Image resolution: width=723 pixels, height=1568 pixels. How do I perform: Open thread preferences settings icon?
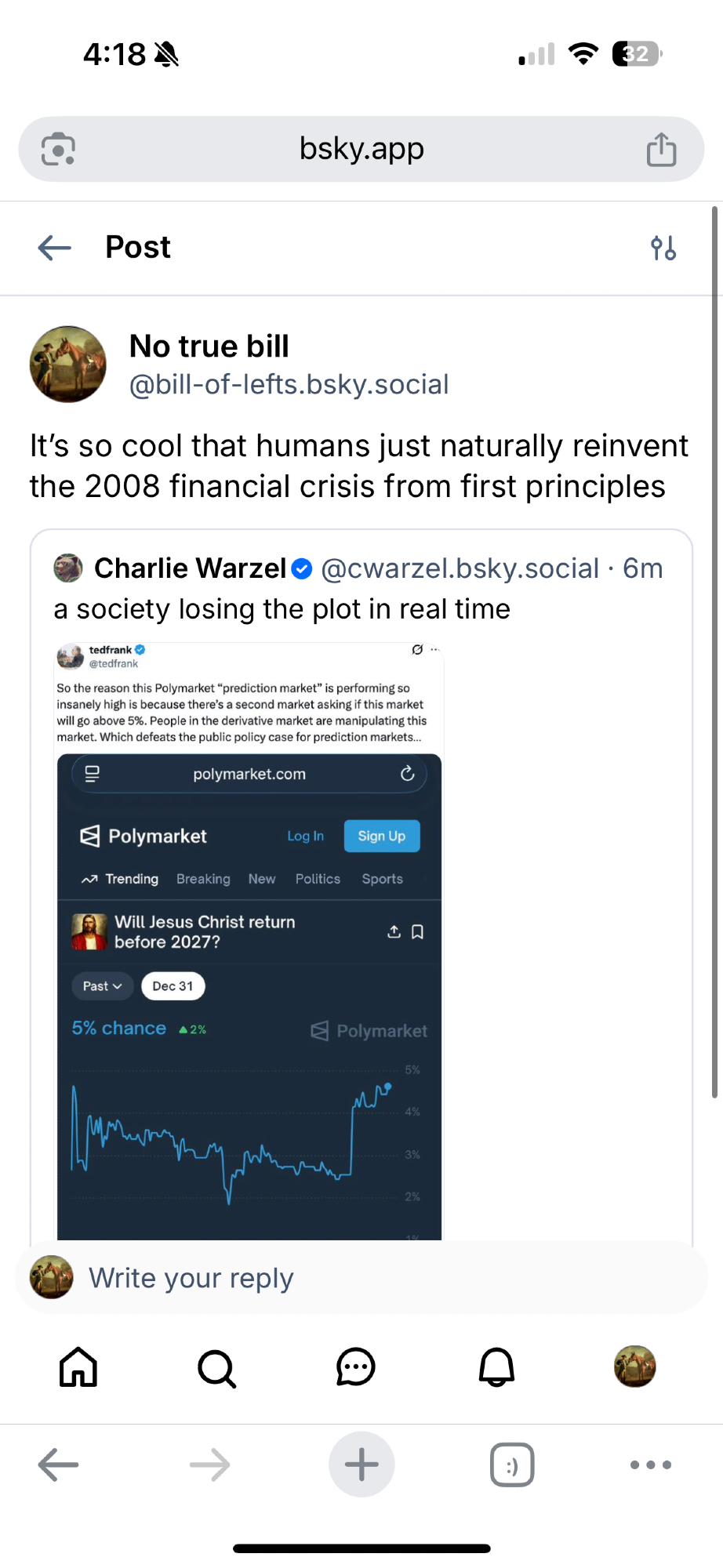pyautogui.click(x=663, y=248)
